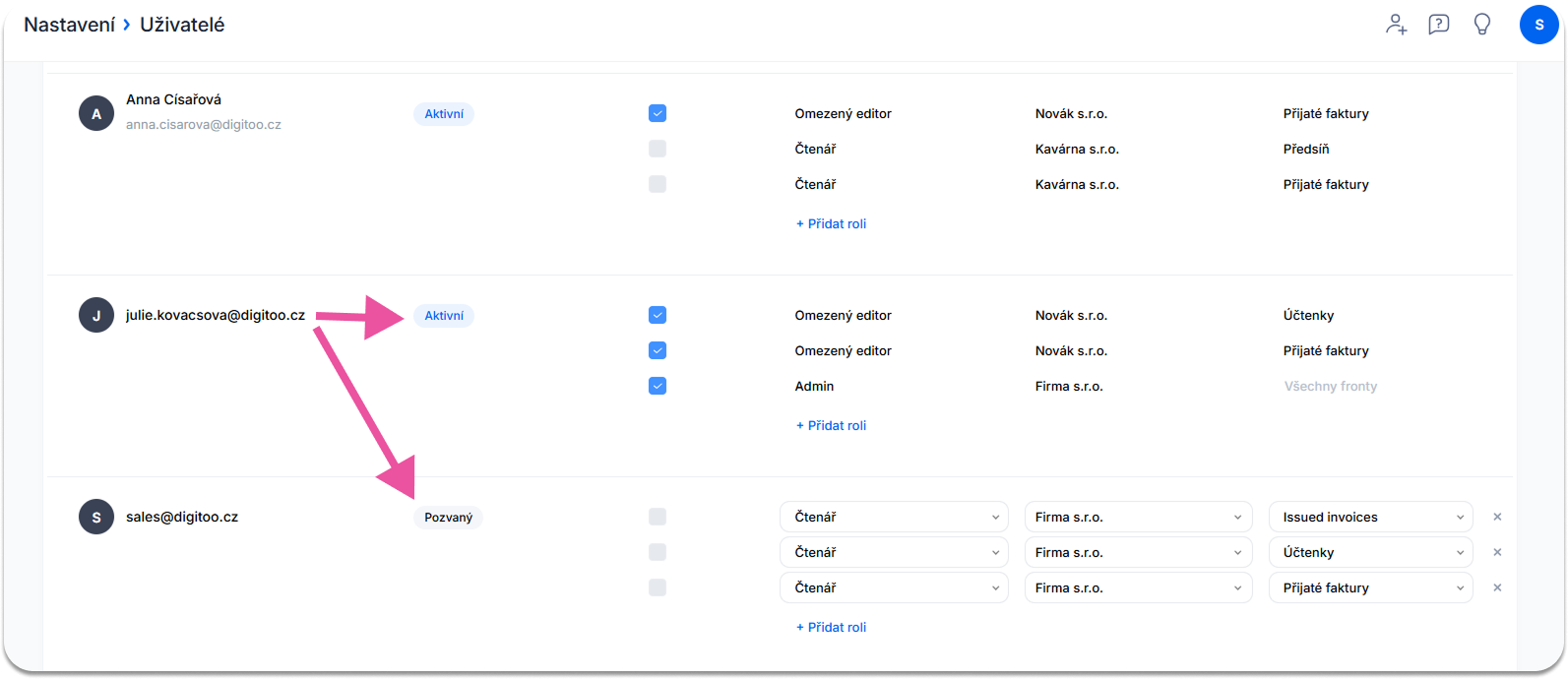
Task: Open the blue S profile avatar
Action: click(x=1539, y=25)
